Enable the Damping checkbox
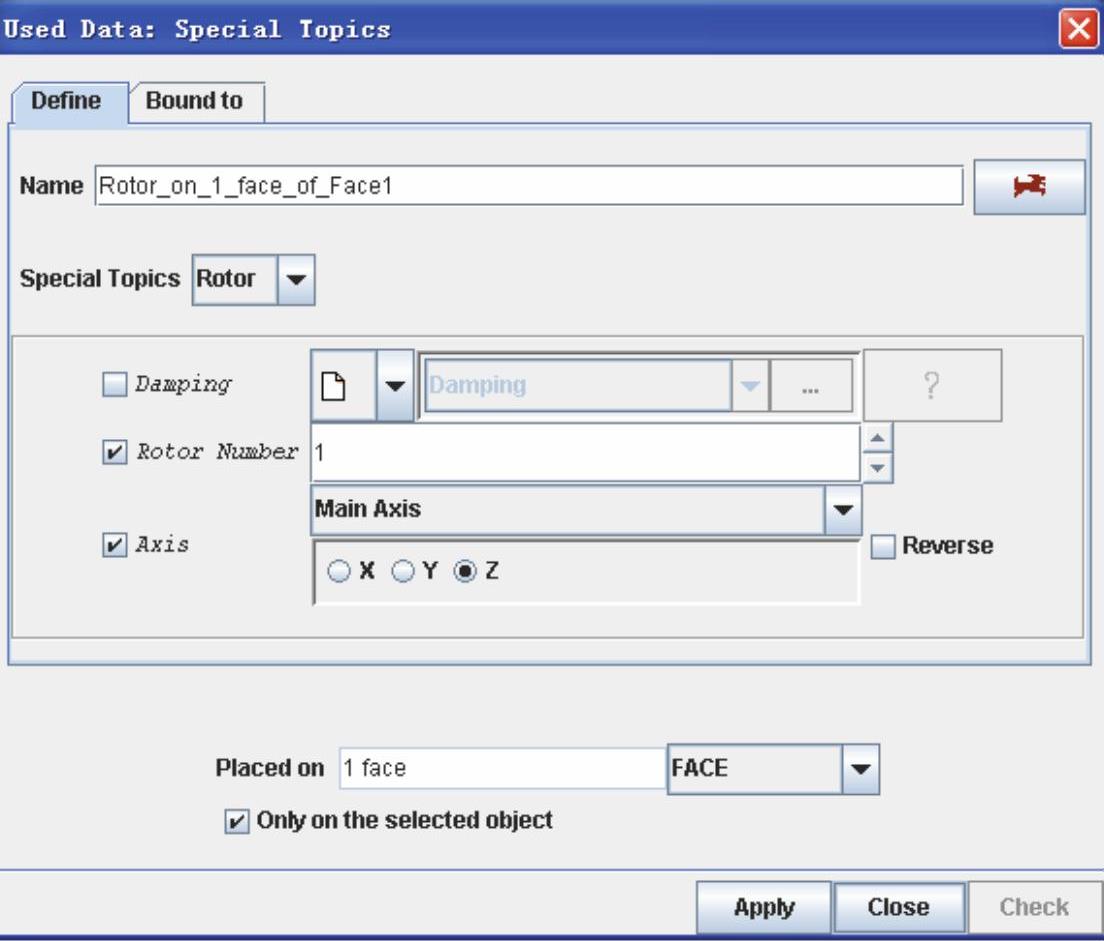Image resolution: width=1104 pixels, height=941 pixels. pyautogui.click(x=115, y=385)
